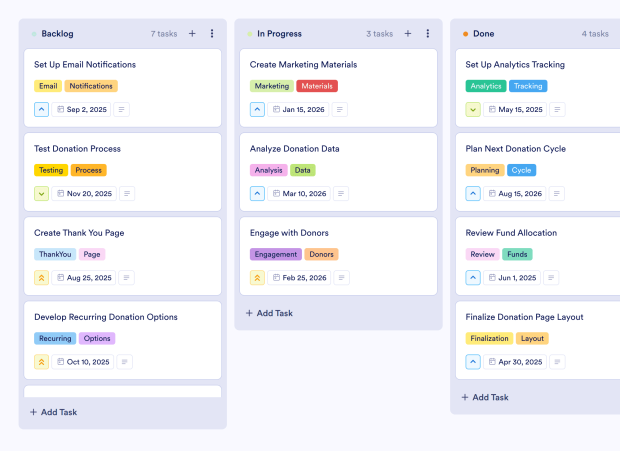
Task: Click Add Task in Backlog column
Action: pos(54,412)
